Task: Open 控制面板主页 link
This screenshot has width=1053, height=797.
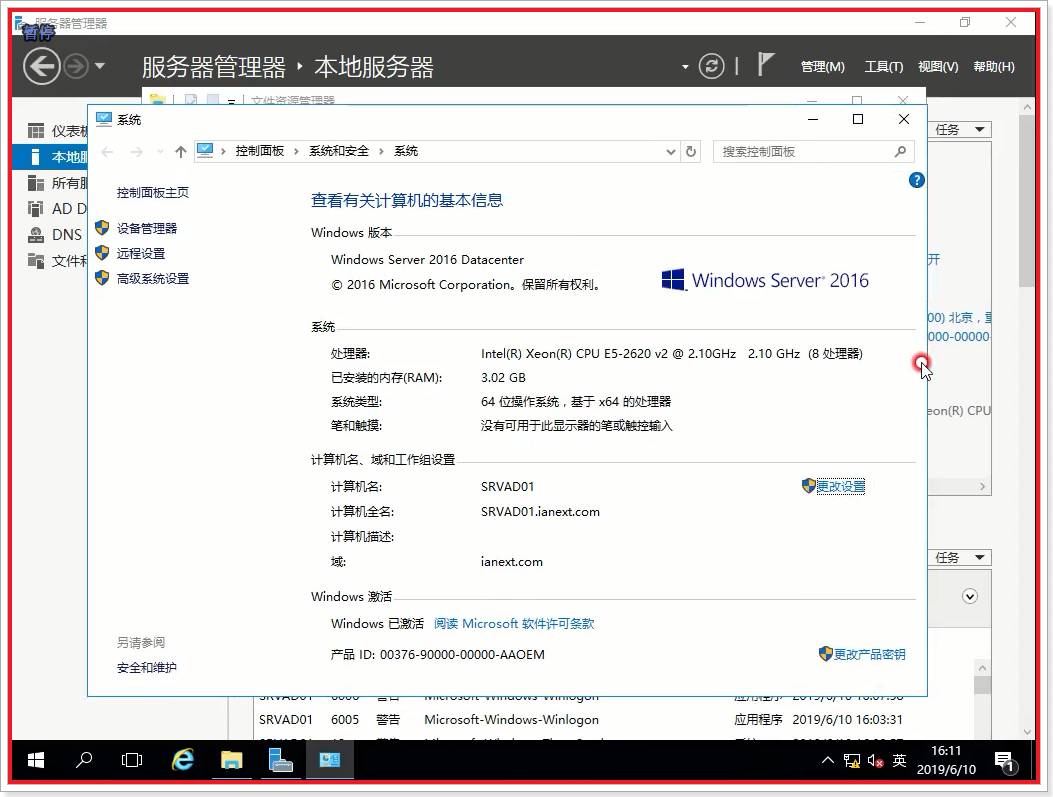Action: [152, 193]
